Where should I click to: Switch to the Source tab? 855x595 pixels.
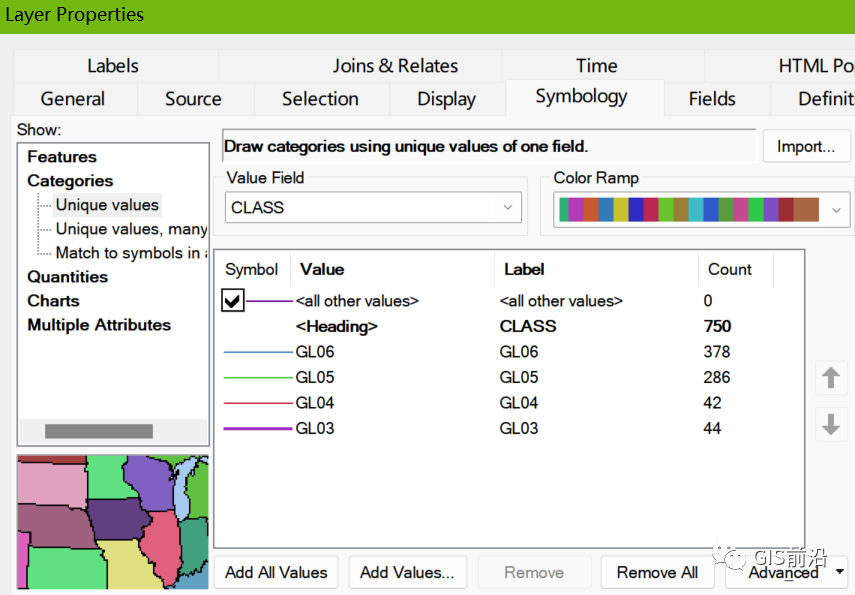point(193,99)
